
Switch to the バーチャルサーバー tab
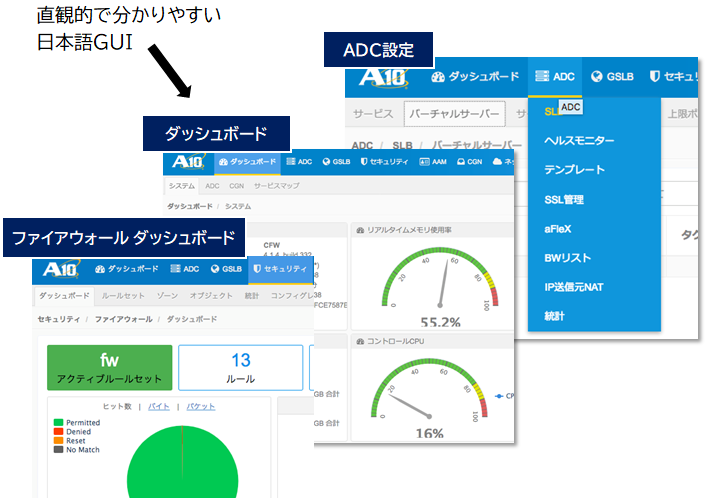[454, 114]
